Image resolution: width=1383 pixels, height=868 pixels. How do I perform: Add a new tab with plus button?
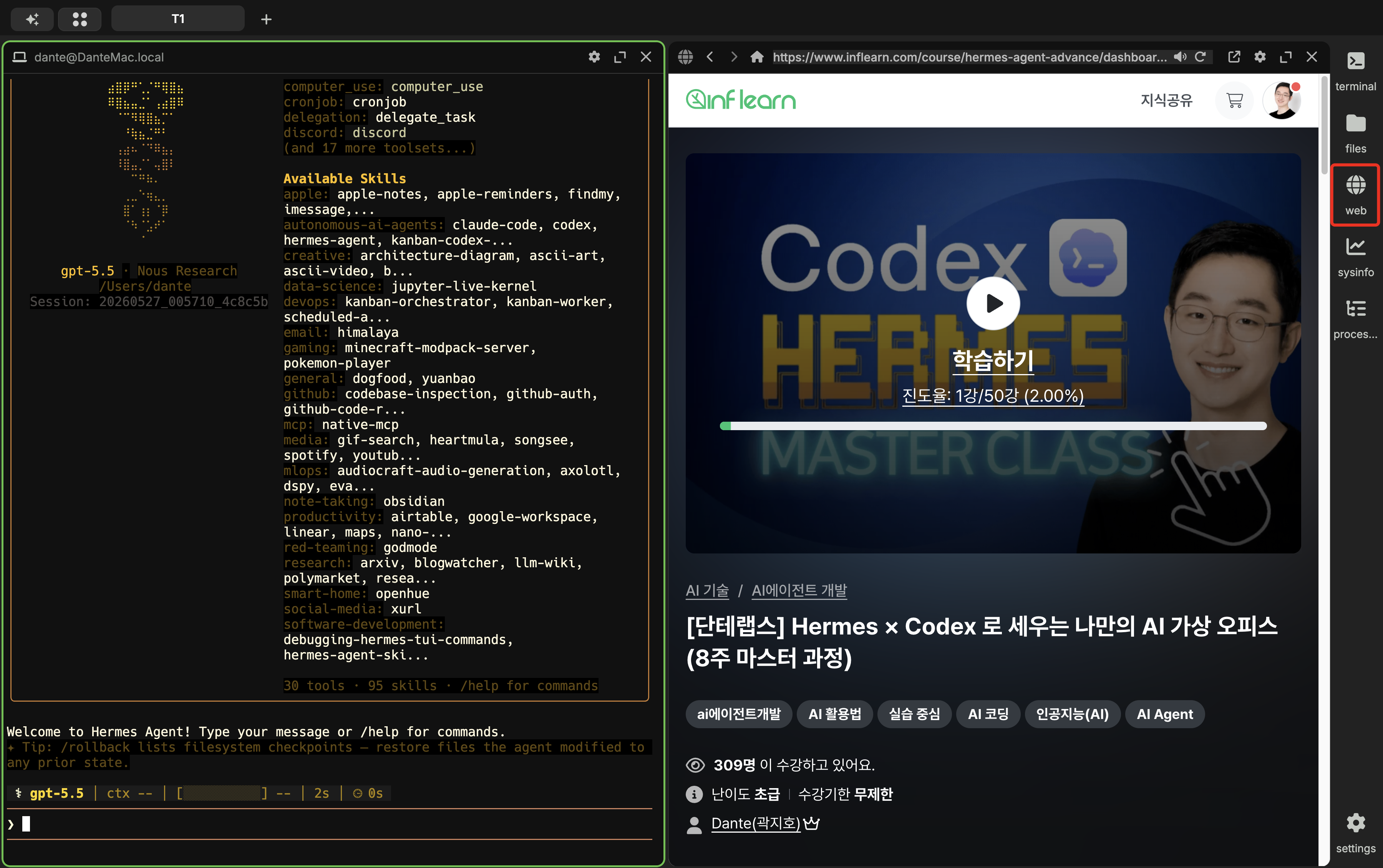(x=266, y=20)
